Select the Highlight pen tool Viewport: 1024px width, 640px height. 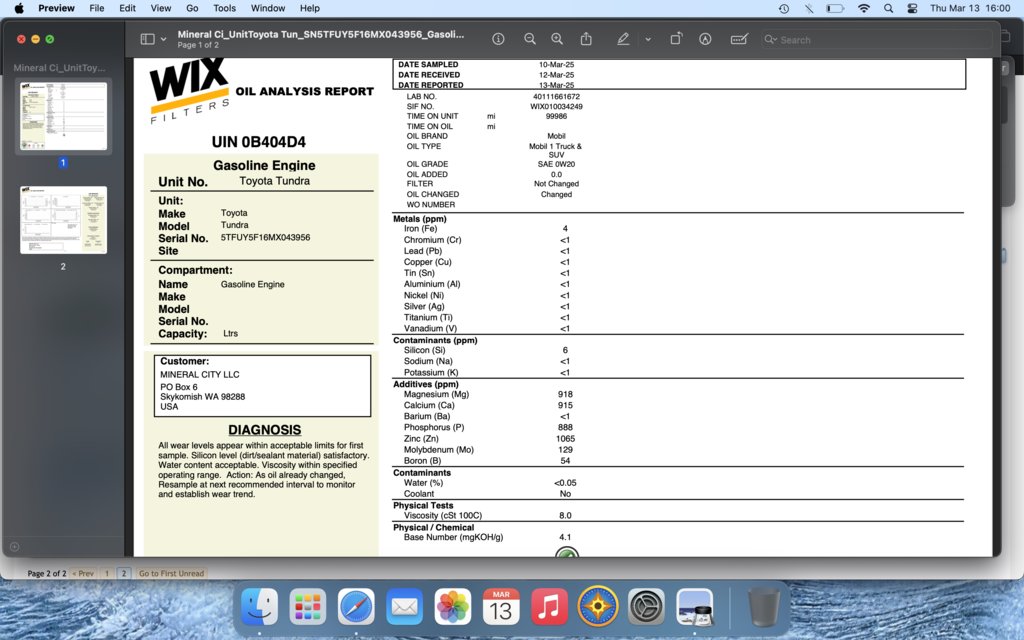[x=623, y=39]
